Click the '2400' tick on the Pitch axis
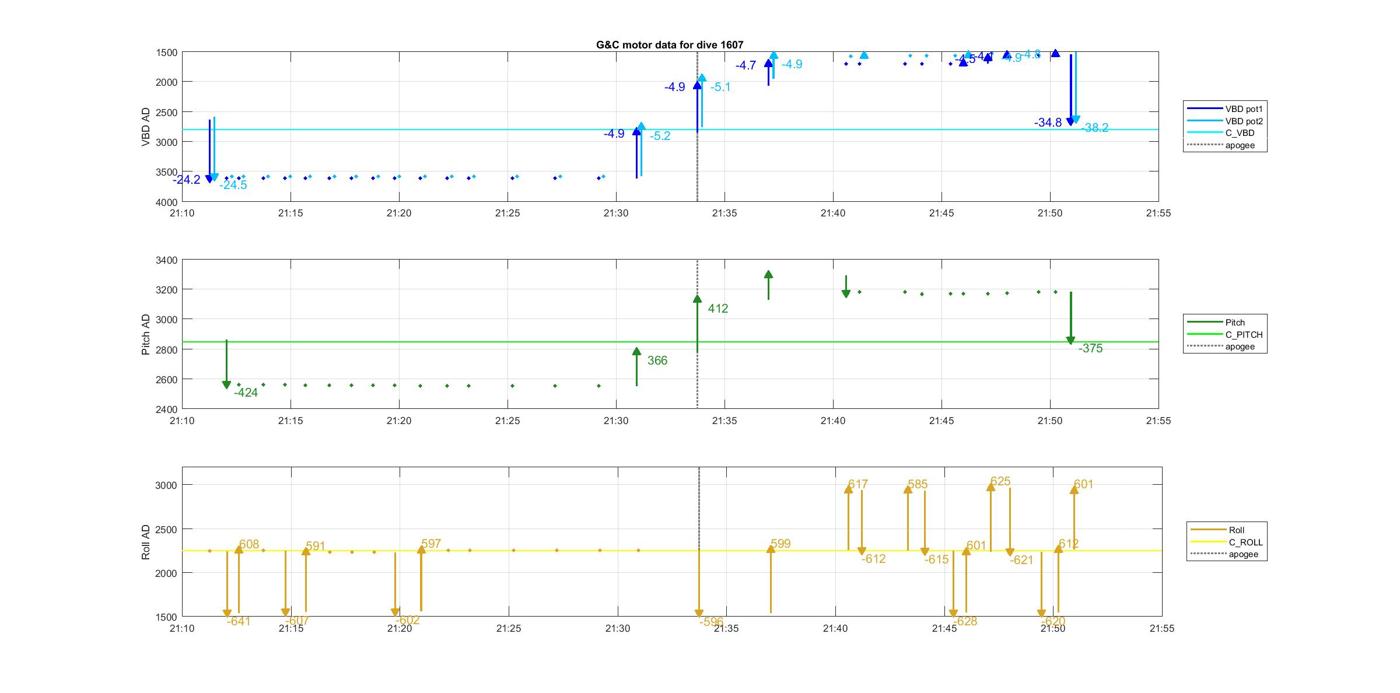 [167, 410]
